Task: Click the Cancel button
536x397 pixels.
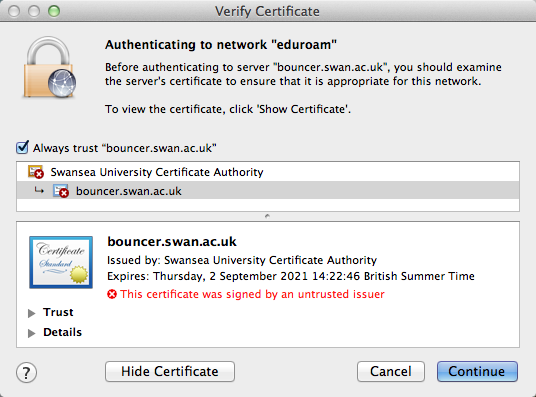Action: click(391, 371)
